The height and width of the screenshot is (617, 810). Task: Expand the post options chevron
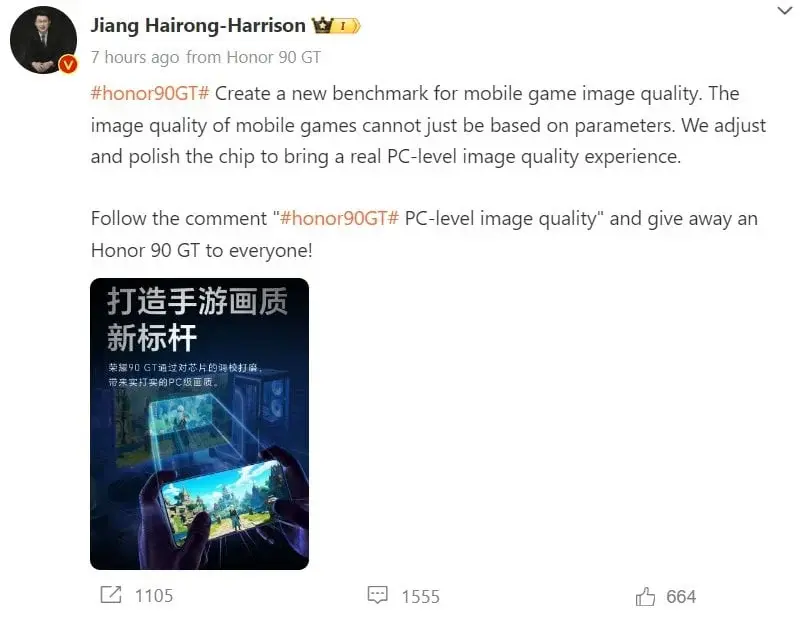click(x=785, y=10)
